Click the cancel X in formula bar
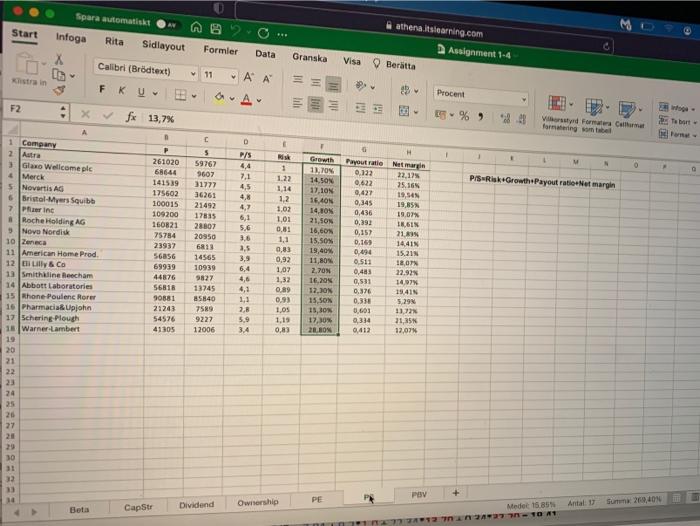The height and width of the screenshot is (526, 700). (x=85, y=114)
